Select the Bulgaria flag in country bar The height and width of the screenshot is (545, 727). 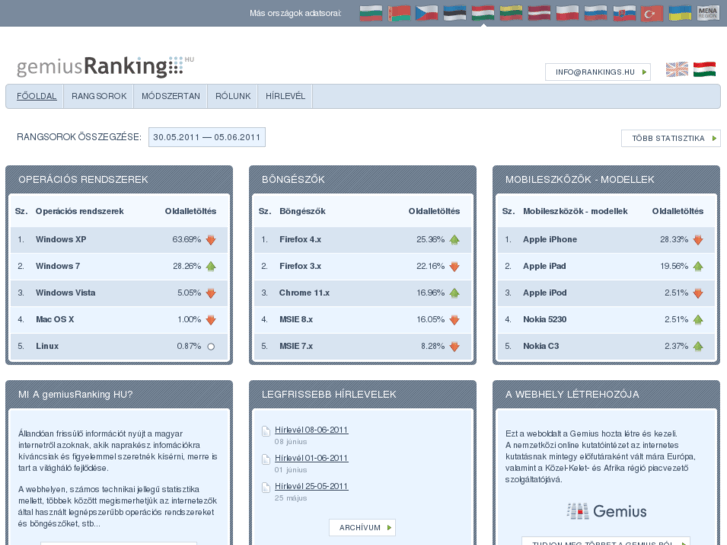(x=371, y=13)
